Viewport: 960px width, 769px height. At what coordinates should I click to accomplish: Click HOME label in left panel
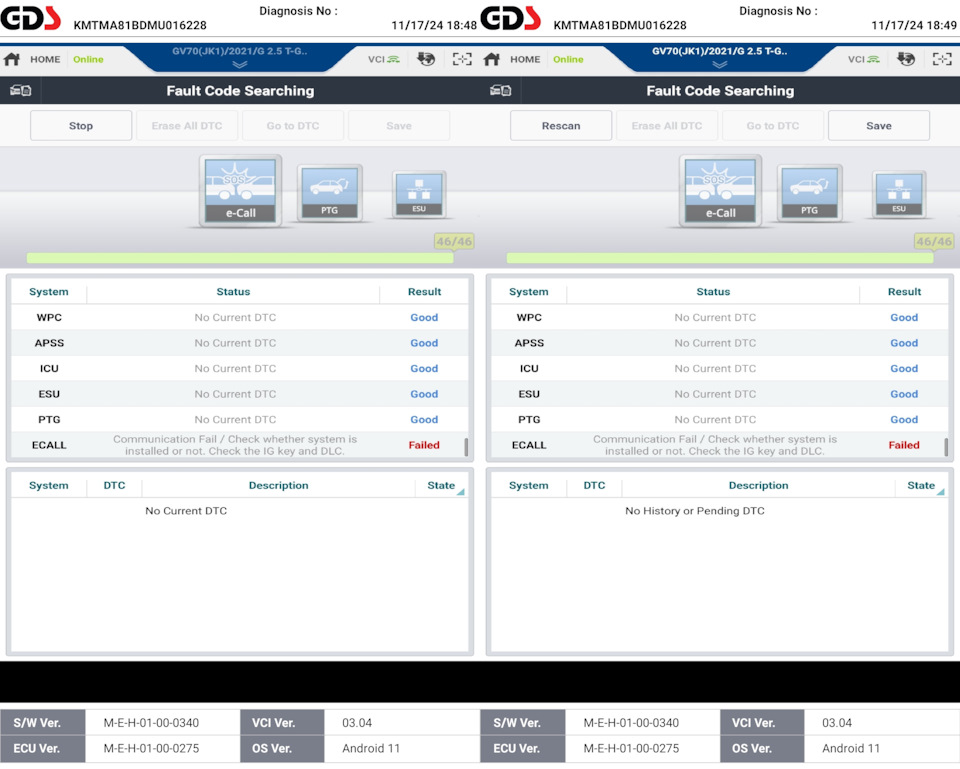click(45, 59)
